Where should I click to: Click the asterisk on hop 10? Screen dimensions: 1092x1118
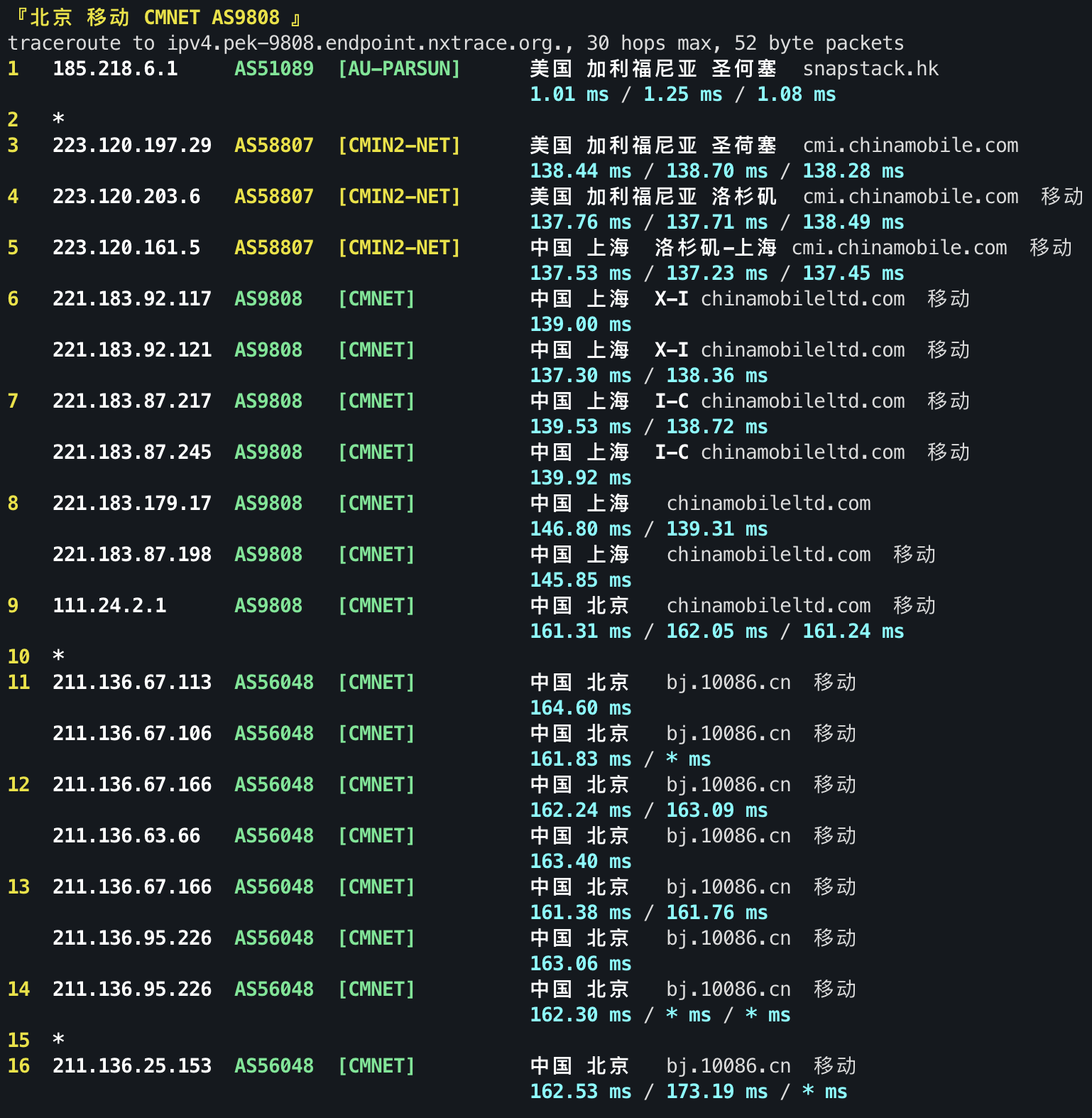tap(58, 656)
